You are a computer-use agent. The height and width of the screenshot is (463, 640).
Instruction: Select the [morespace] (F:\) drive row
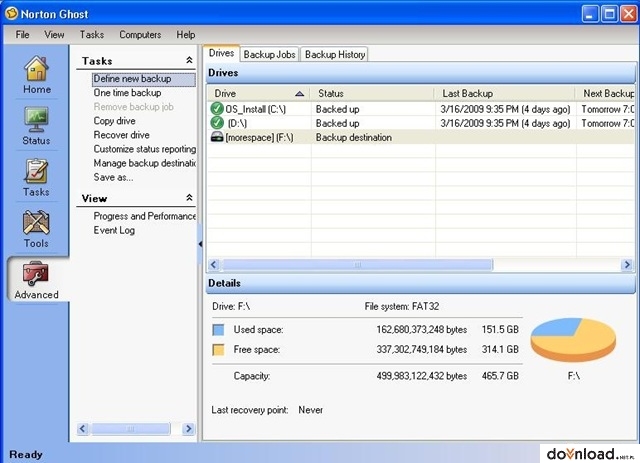click(421, 137)
